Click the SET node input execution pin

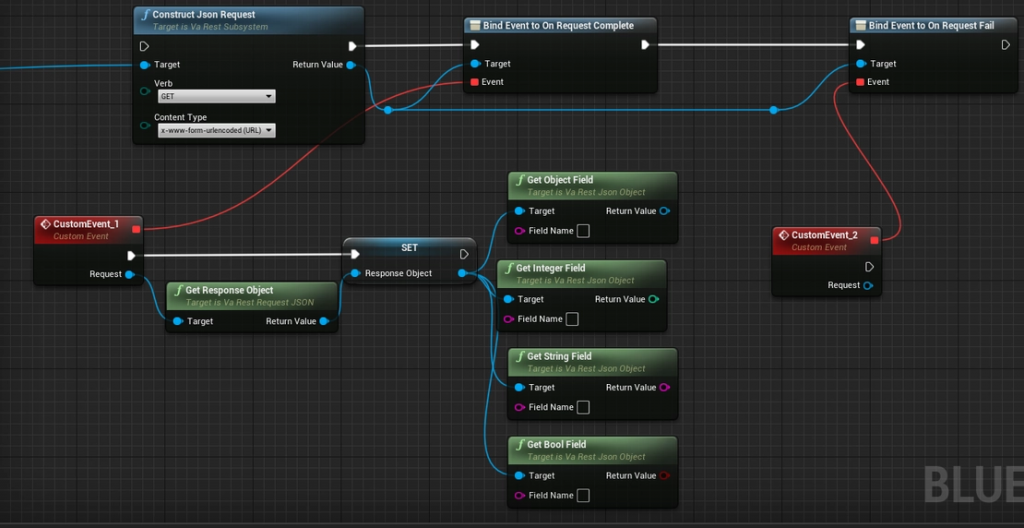tap(355, 254)
